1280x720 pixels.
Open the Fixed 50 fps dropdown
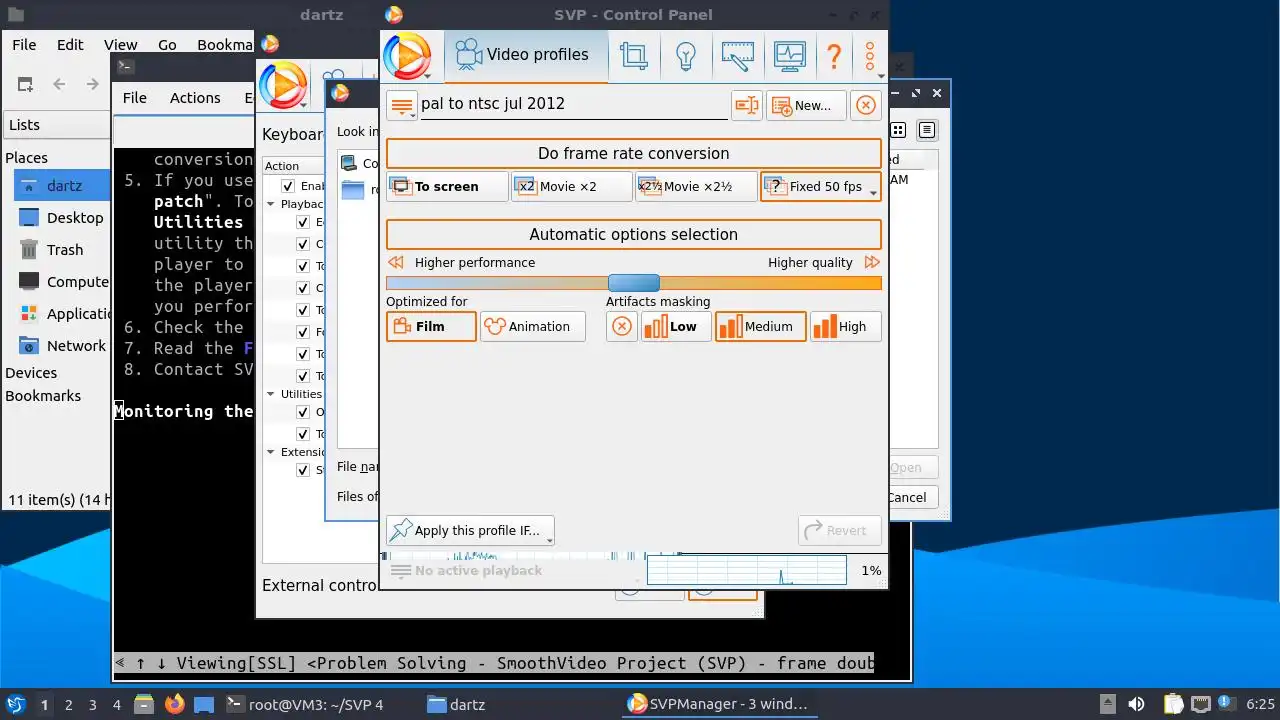pyautogui.click(x=820, y=187)
